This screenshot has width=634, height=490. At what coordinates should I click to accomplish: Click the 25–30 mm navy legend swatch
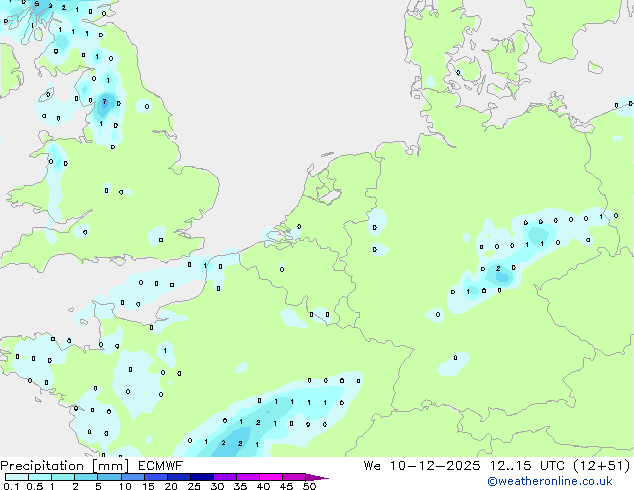(201, 477)
